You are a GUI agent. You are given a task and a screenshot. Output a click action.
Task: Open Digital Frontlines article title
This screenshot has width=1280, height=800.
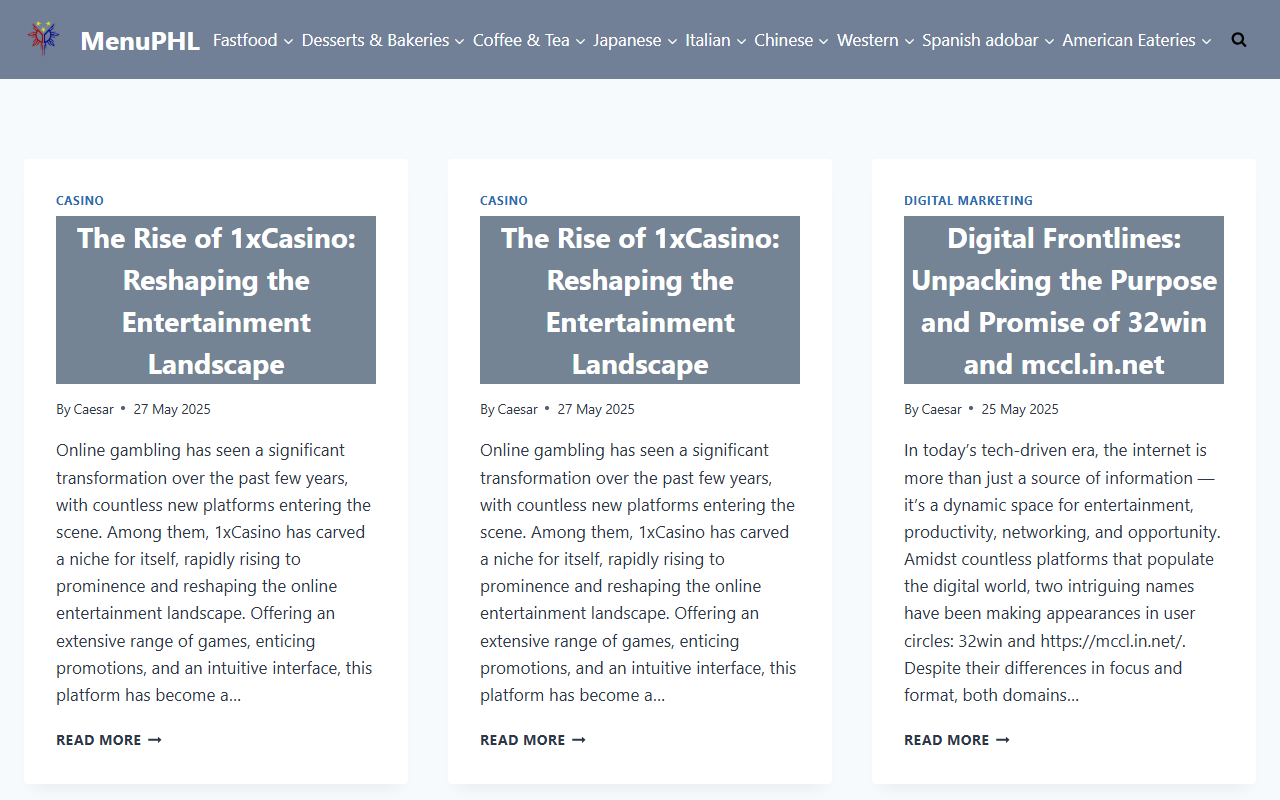coord(1064,300)
